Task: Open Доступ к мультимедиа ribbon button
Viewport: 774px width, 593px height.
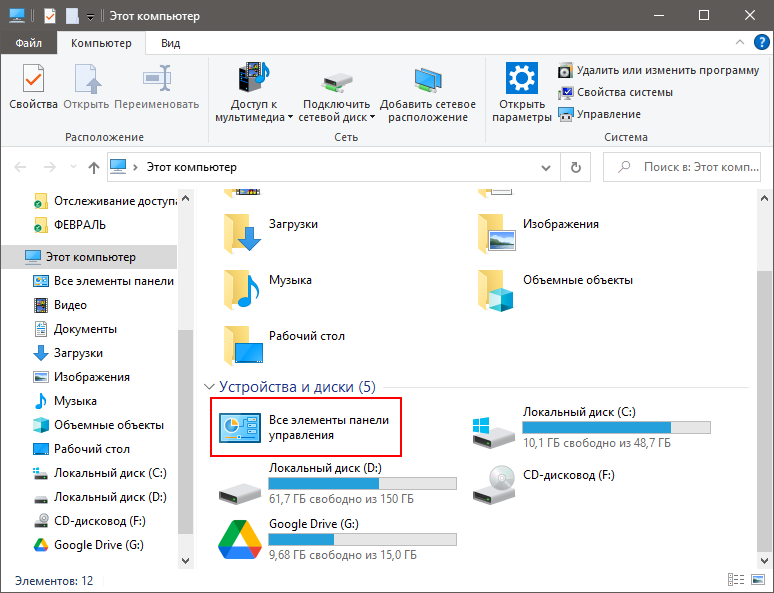Action: tap(254, 92)
